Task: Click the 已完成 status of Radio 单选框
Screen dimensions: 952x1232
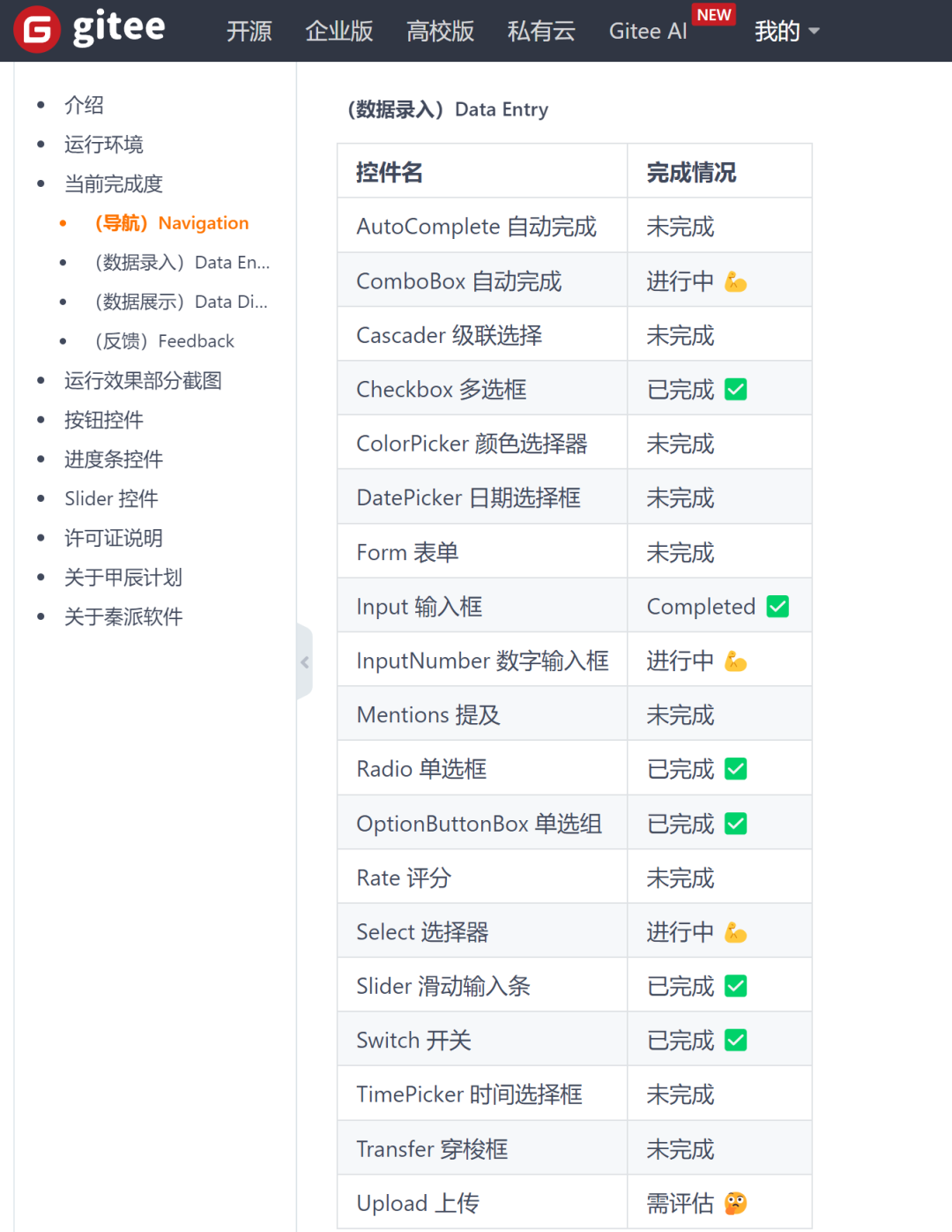Action: click(679, 768)
